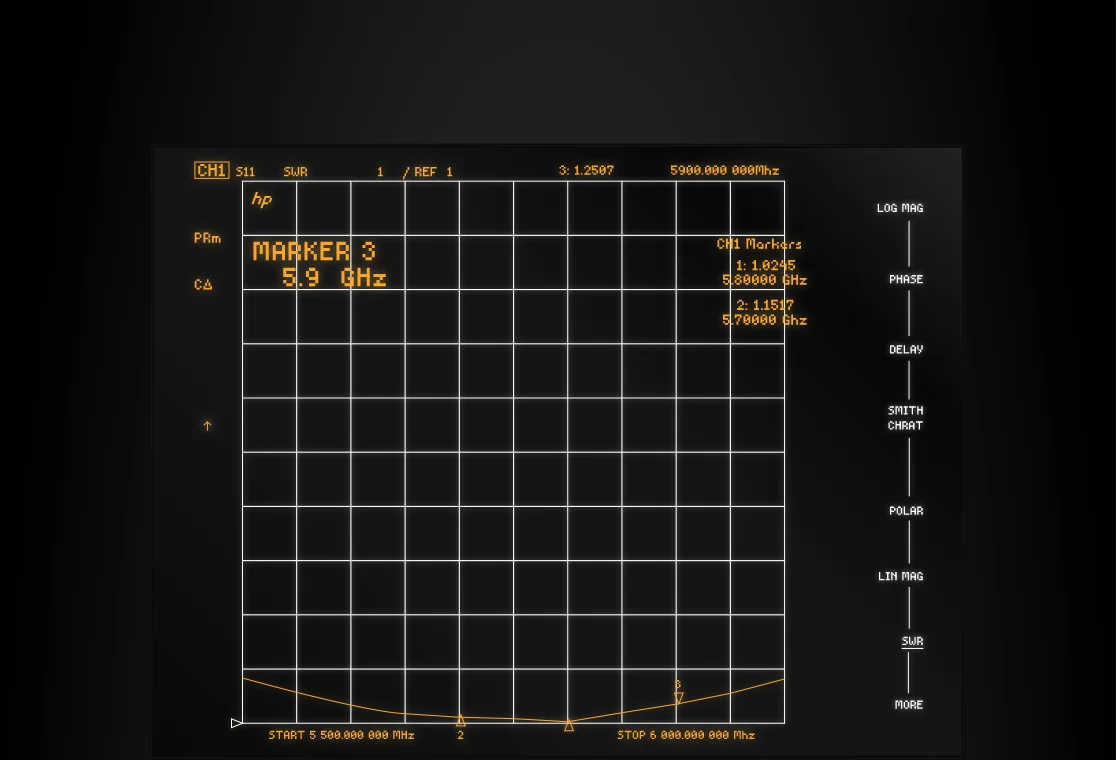Choose the DELAY format option
The image size is (1116, 760).
coord(905,349)
